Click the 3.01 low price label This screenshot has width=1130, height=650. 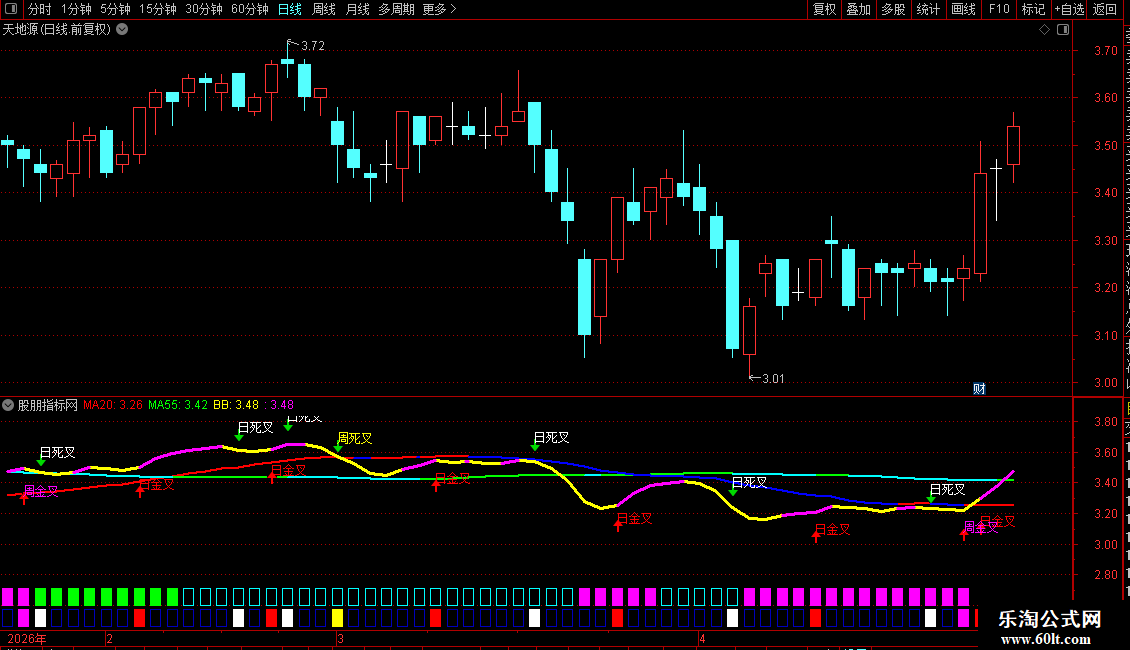[773, 378]
